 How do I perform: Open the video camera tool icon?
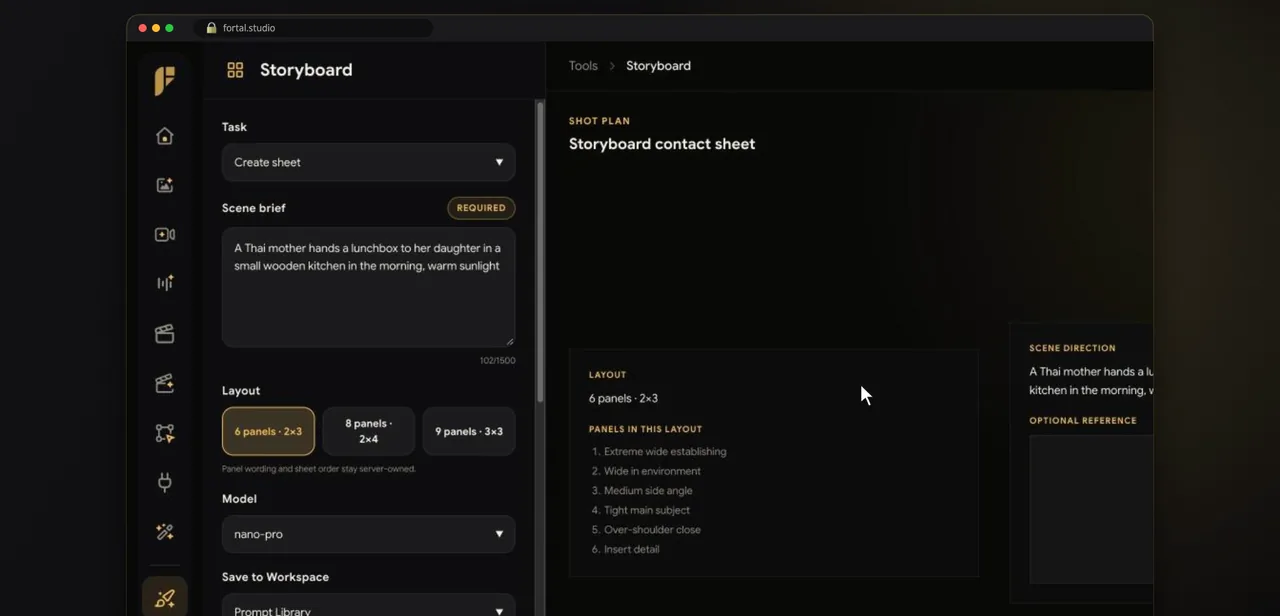click(x=165, y=234)
